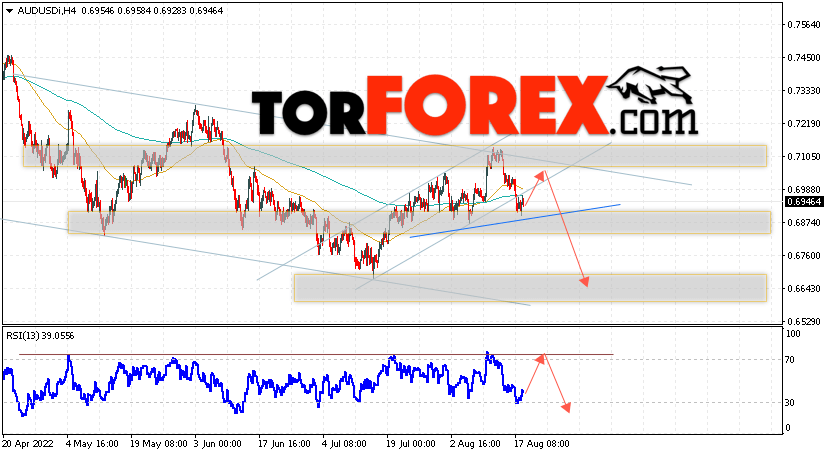This screenshot has height=455, width=828.
Task: Select price level 0.66430 on axis
Action: pos(805,289)
